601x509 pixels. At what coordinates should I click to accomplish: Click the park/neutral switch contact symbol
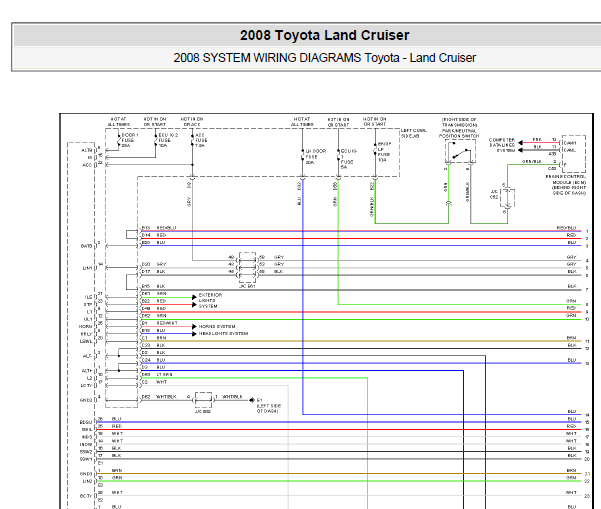(460, 151)
